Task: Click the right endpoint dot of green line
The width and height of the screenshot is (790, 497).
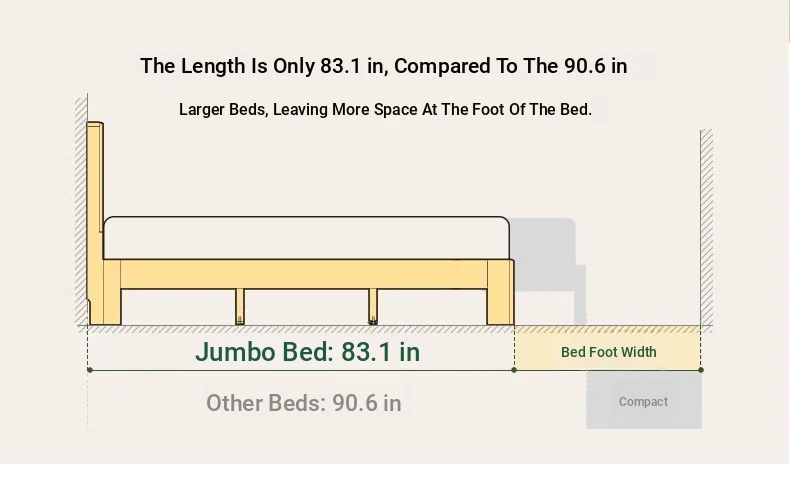Action: coord(701,370)
